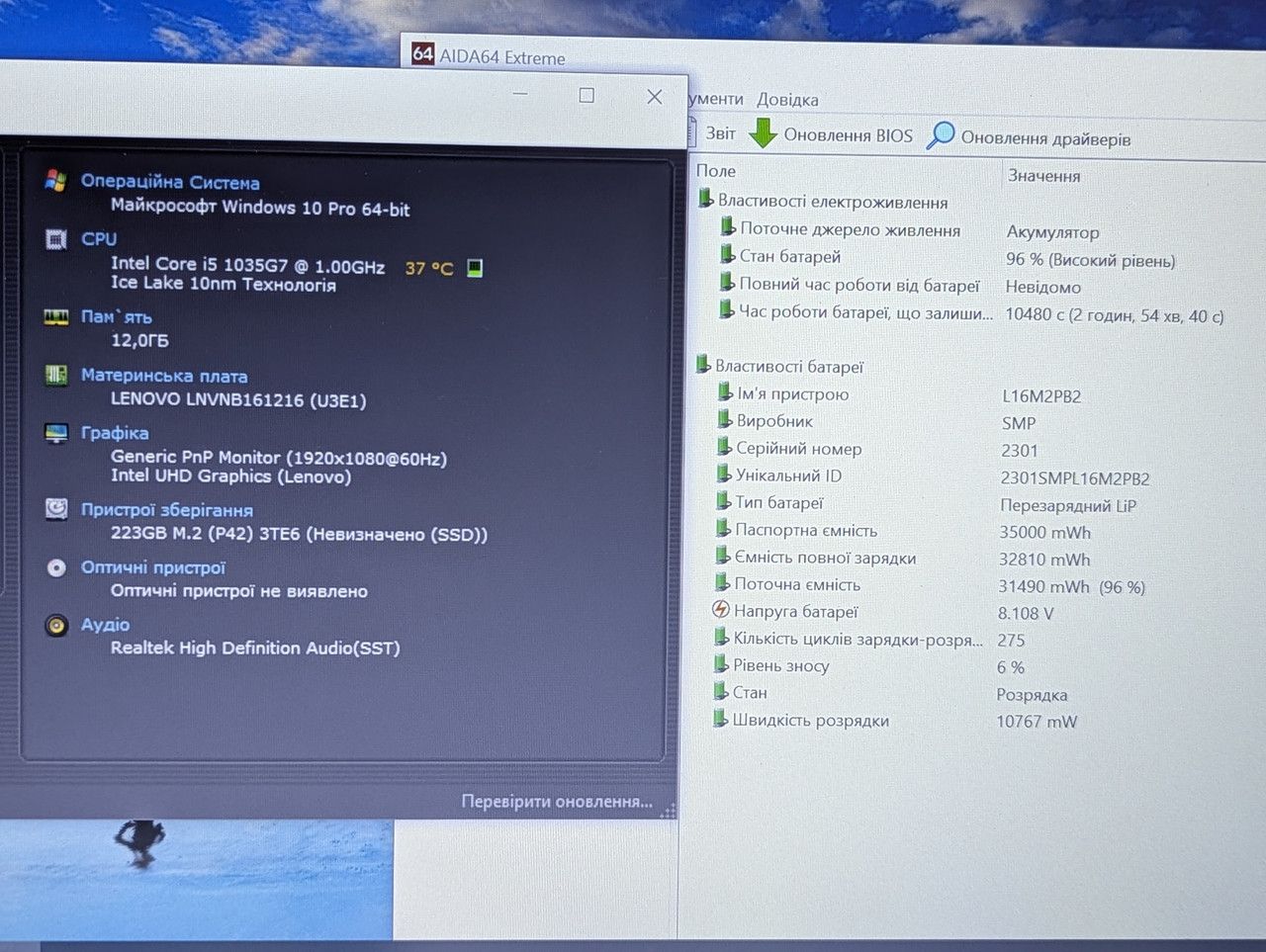Click the Графіка monitor icon
Image resolution: width=1266 pixels, height=952 pixels.
point(56,433)
